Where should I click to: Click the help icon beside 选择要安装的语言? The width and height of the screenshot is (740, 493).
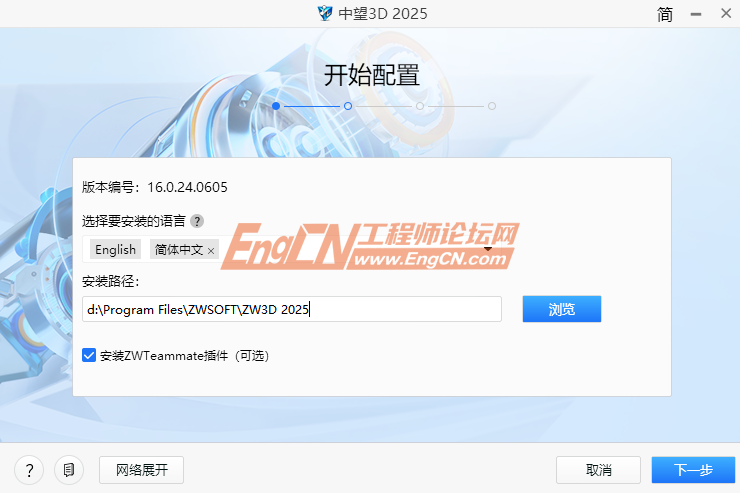coord(197,221)
